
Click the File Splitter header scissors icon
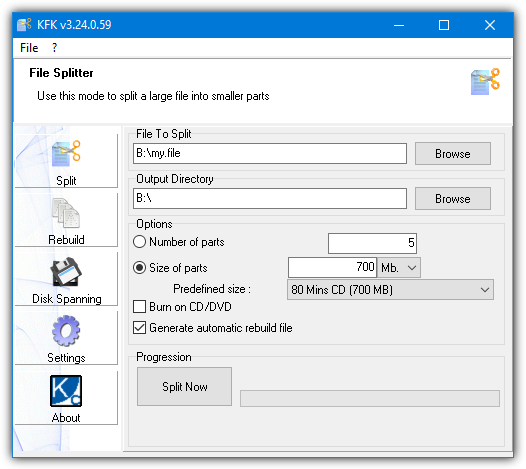pyautogui.click(x=485, y=82)
